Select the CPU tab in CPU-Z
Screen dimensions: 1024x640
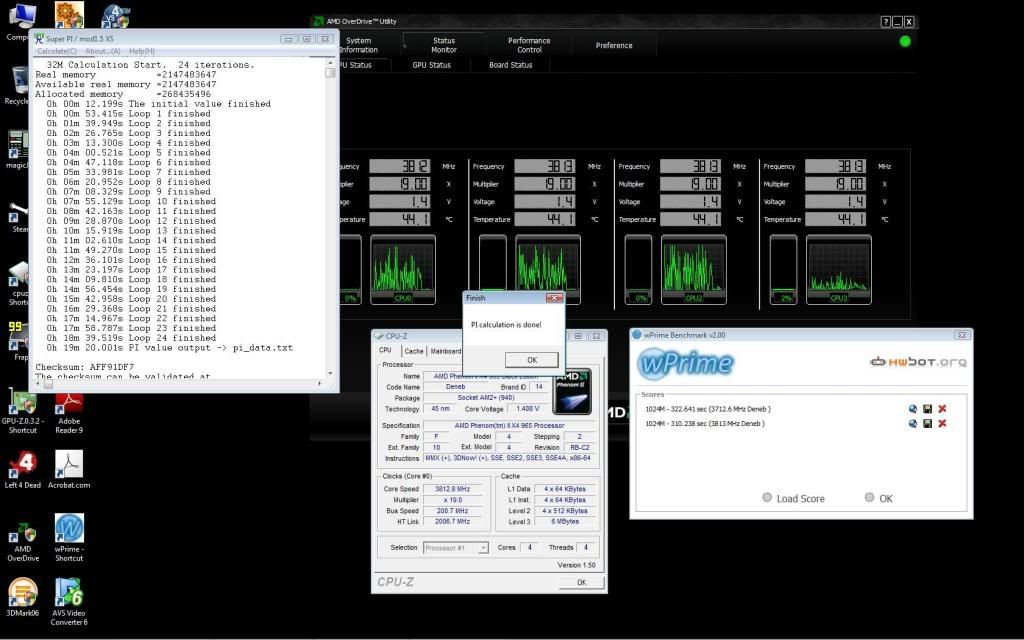click(385, 350)
